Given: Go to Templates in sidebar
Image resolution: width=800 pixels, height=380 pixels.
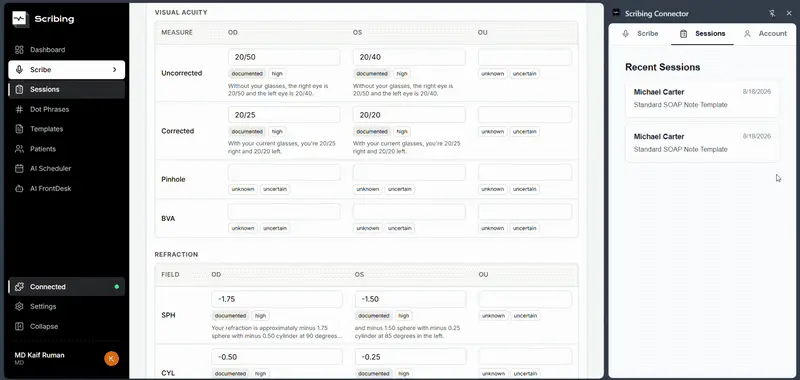Looking at the screenshot, I should [x=66, y=129].
